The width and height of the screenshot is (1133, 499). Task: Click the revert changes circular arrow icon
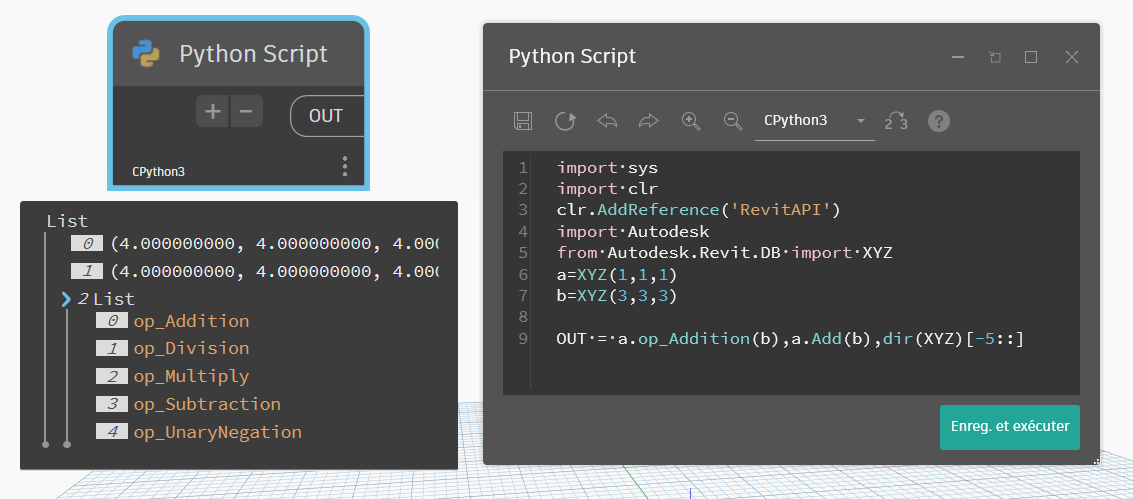(564, 121)
